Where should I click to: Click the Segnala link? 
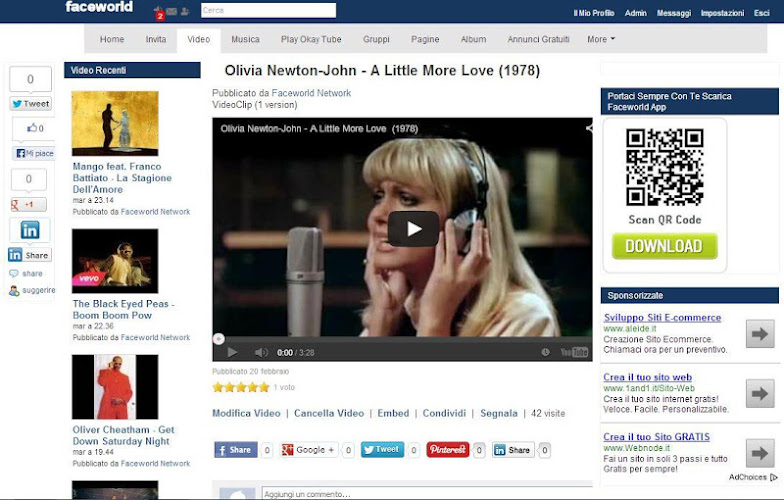pos(498,414)
